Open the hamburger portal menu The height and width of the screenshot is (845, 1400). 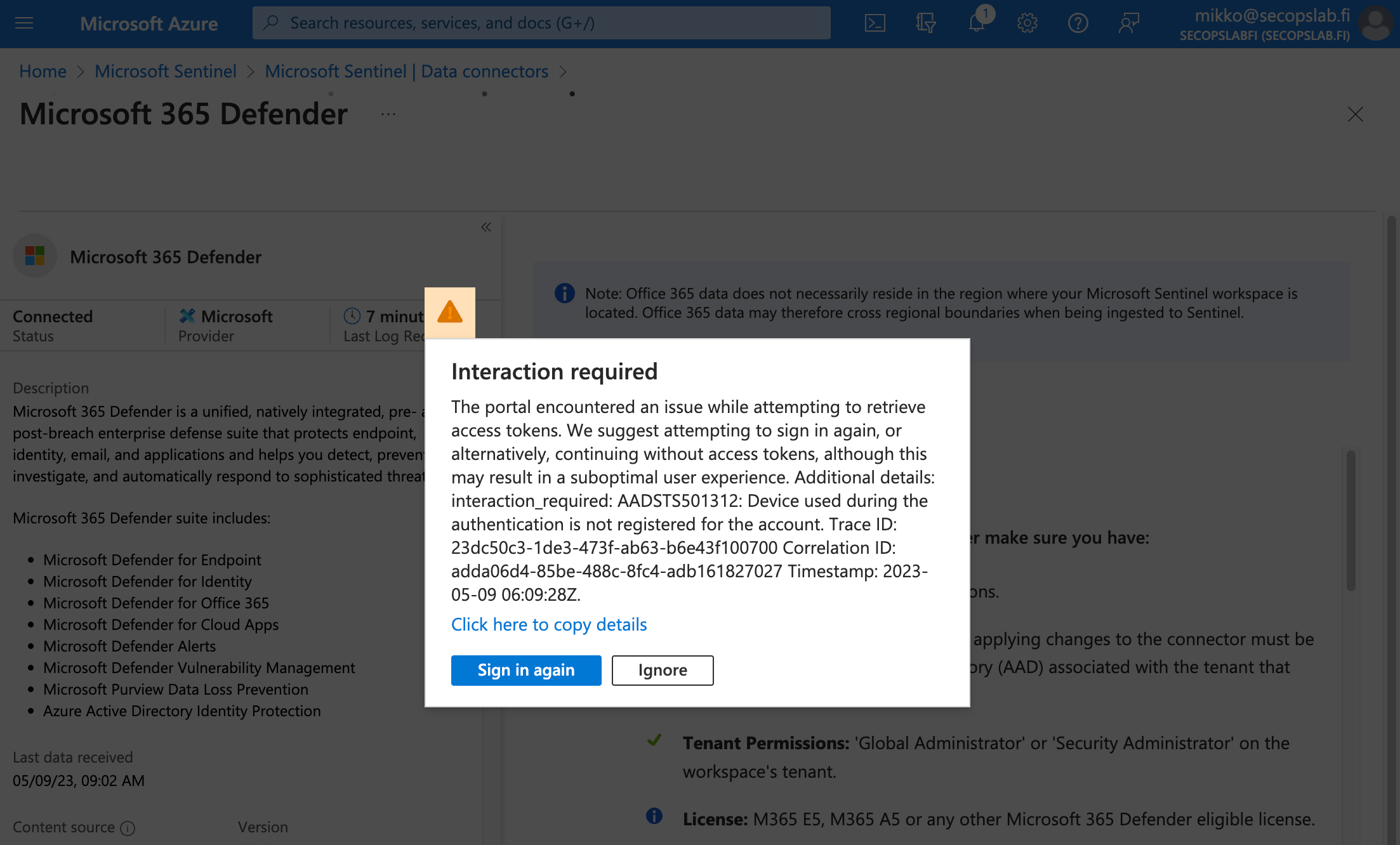tap(24, 23)
